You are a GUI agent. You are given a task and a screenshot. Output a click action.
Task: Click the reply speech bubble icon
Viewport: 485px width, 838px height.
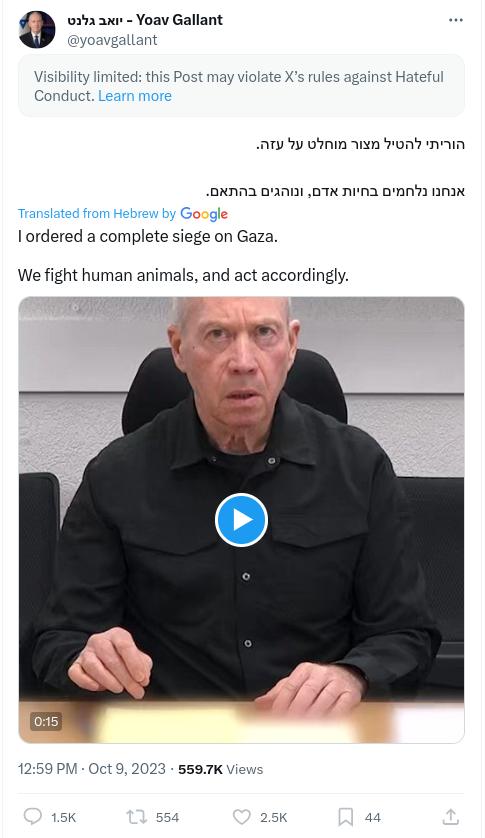click(x=33, y=817)
